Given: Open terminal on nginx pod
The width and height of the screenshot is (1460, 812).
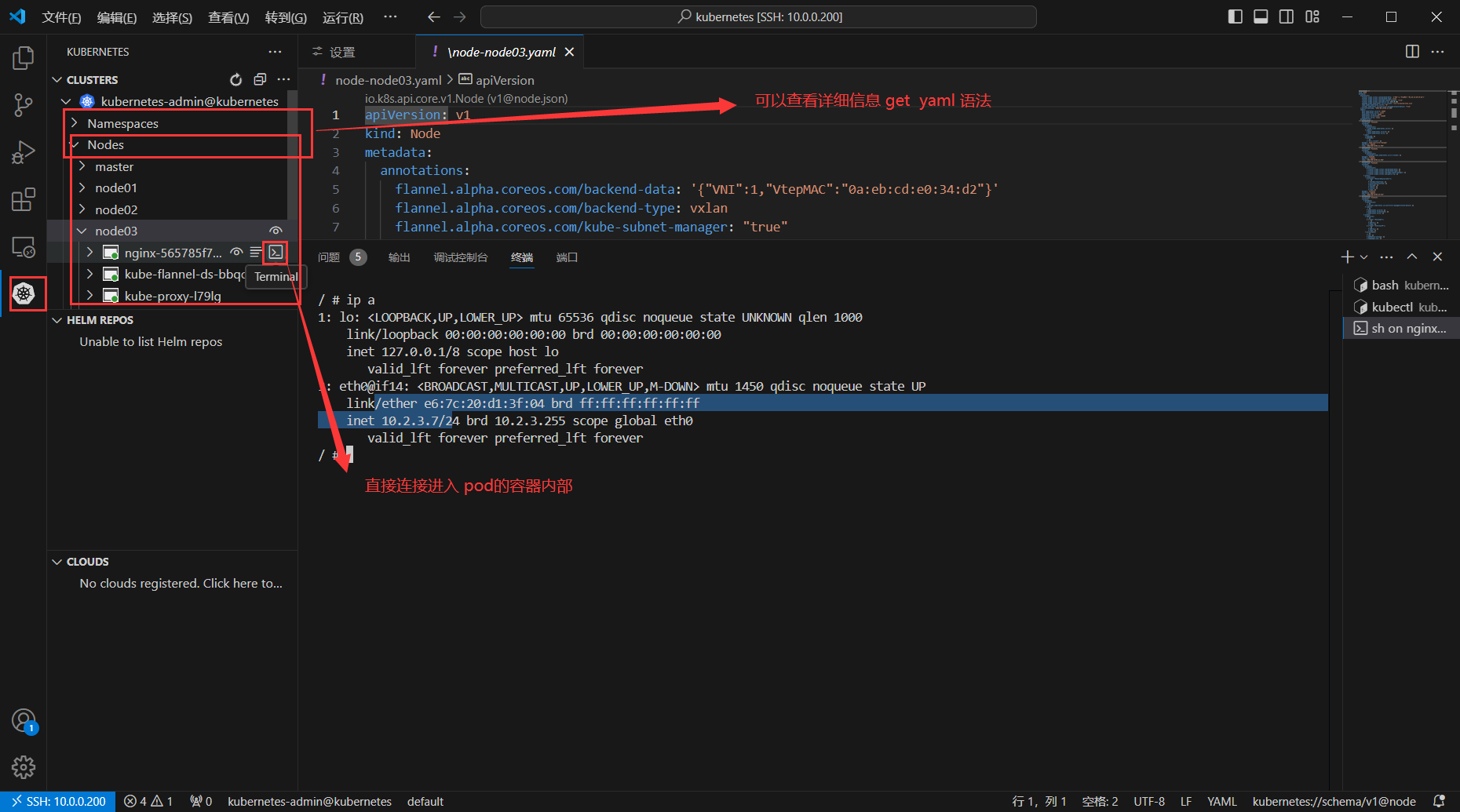Looking at the screenshot, I should point(276,252).
